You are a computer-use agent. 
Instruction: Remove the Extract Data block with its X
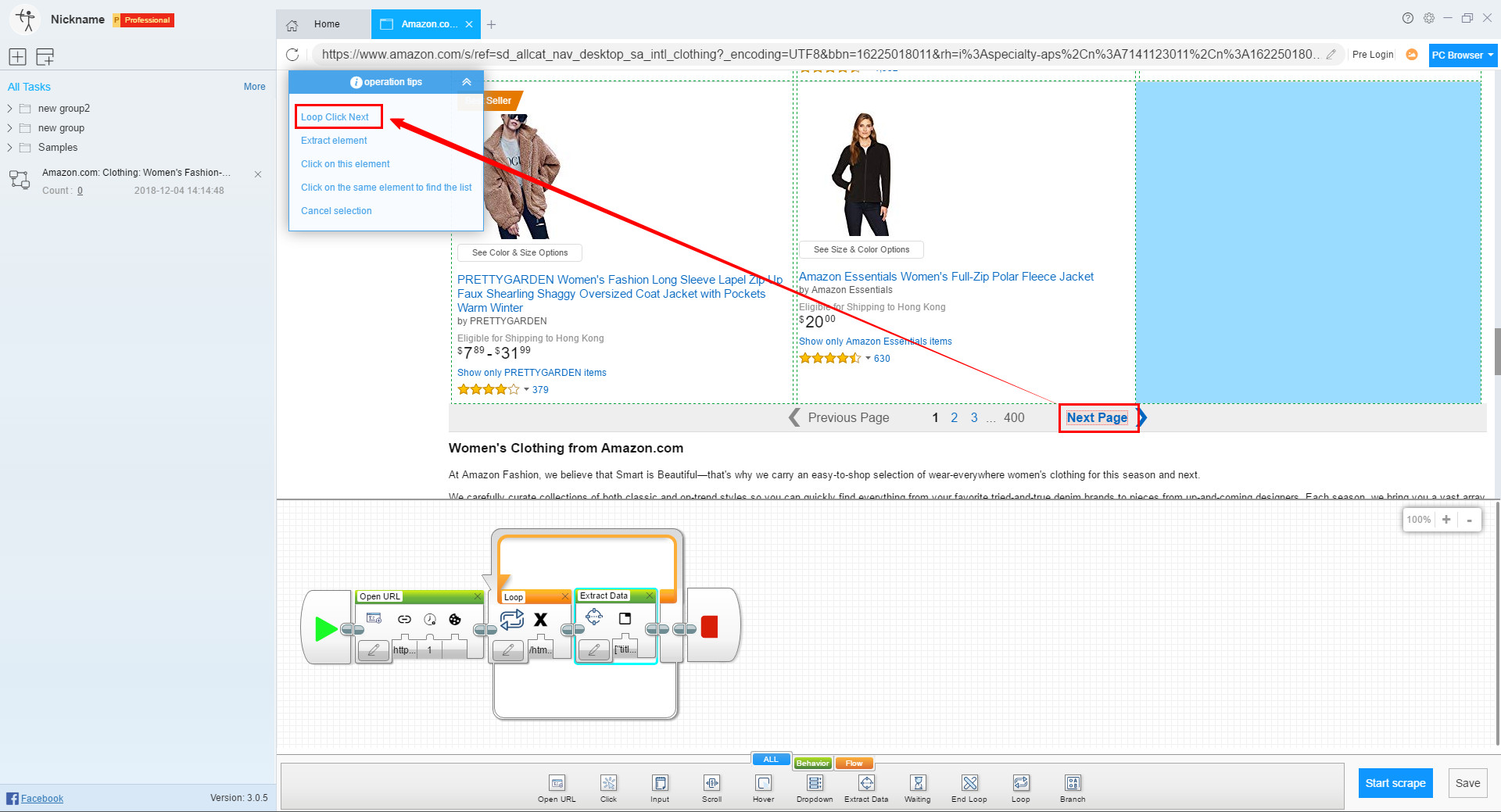click(x=649, y=596)
